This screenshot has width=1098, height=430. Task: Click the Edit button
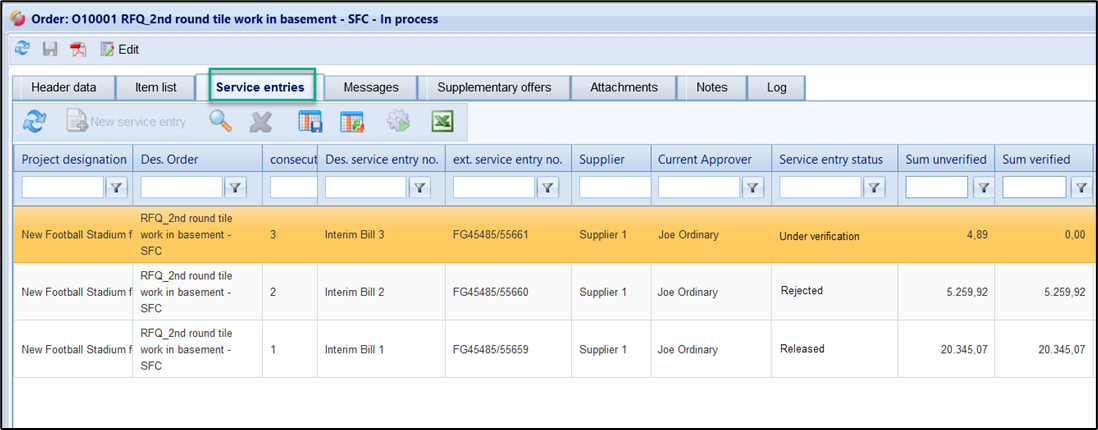pyautogui.click(x=119, y=49)
